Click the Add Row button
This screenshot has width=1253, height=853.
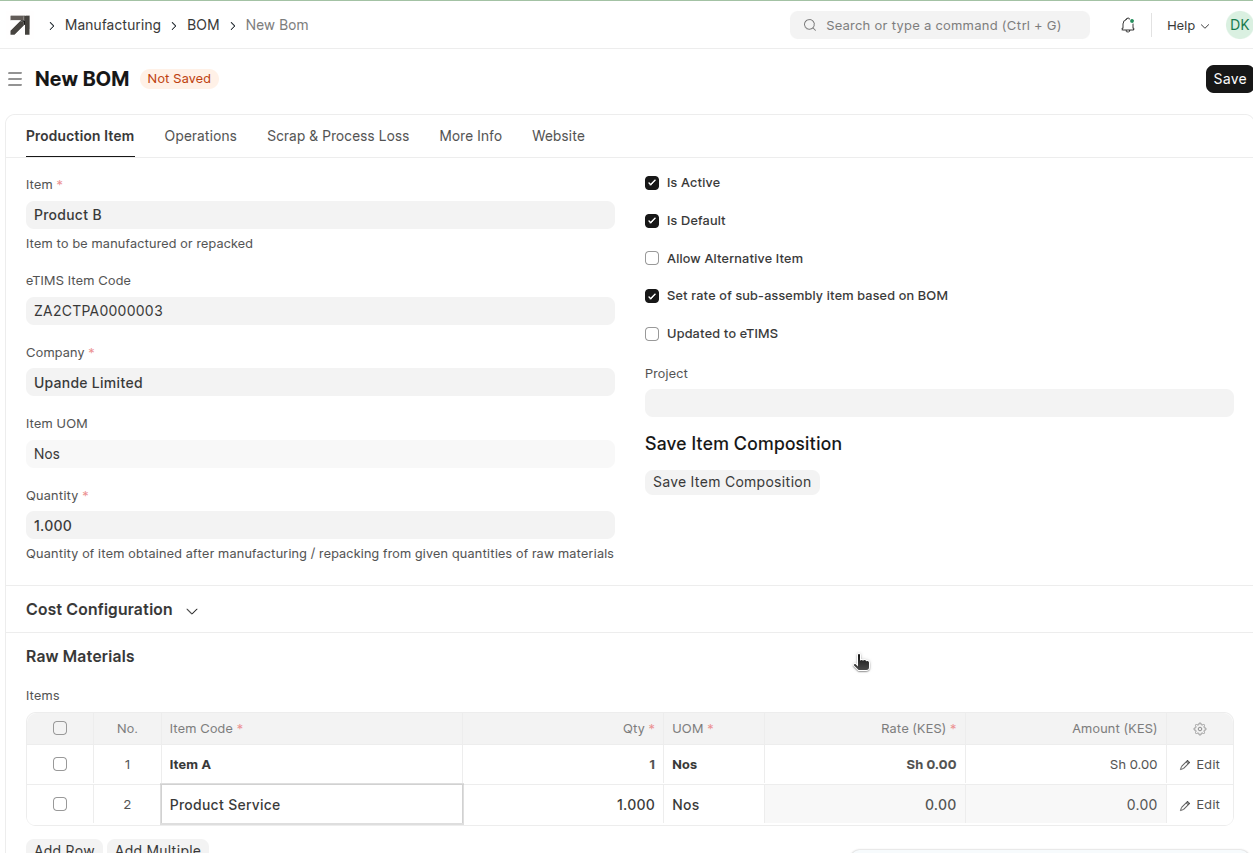click(64, 849)
